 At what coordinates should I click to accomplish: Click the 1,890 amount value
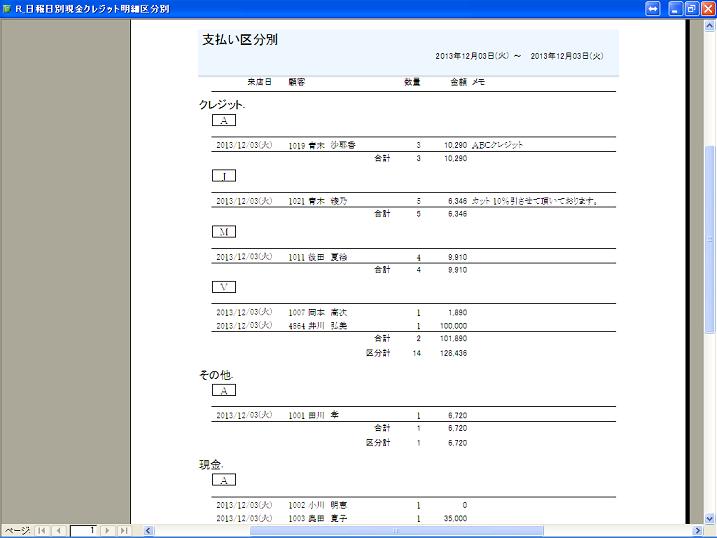tap(457, 313)
